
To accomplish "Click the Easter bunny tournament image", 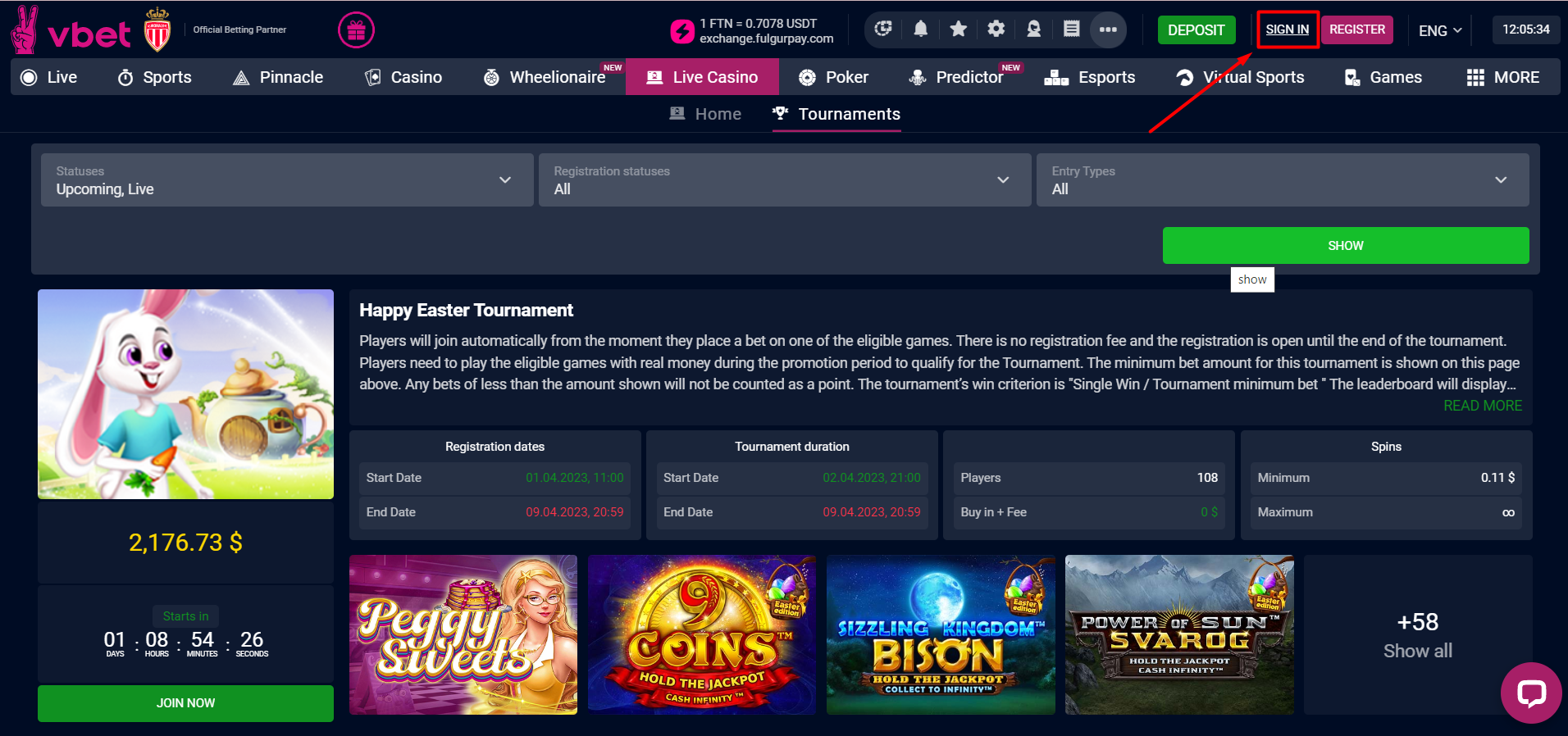I will (185, 394).
